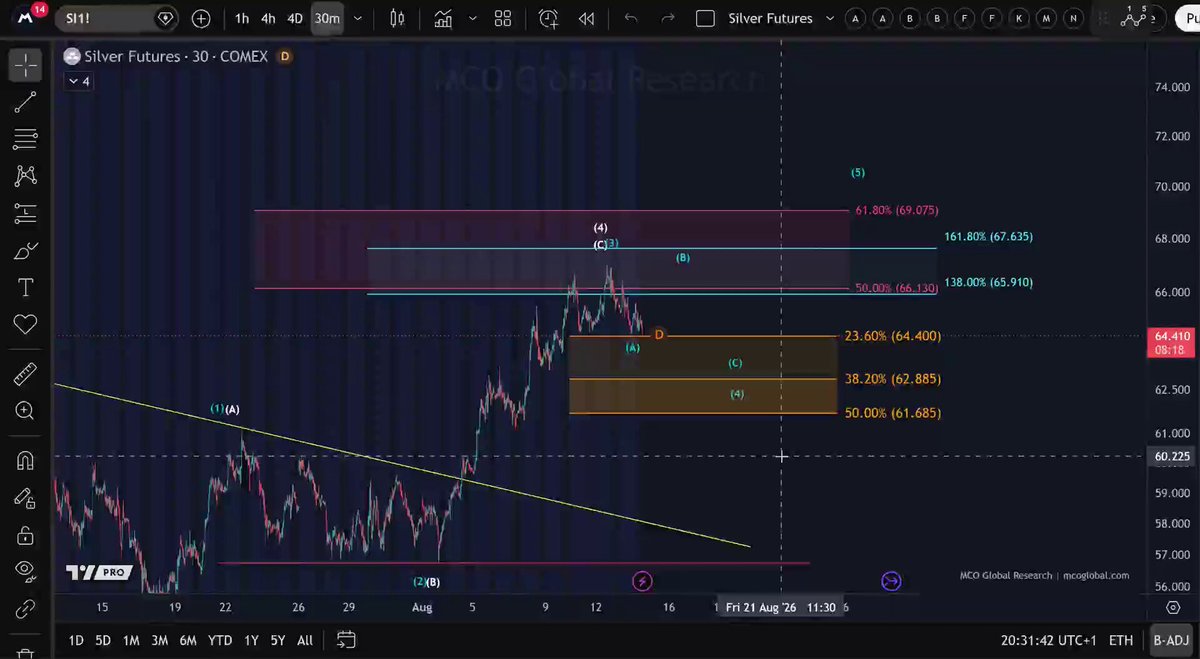Jump to latest bar with purple arrow
Image resolution: width=1200 pixels, height=659 pixels.
click(891, 581)
